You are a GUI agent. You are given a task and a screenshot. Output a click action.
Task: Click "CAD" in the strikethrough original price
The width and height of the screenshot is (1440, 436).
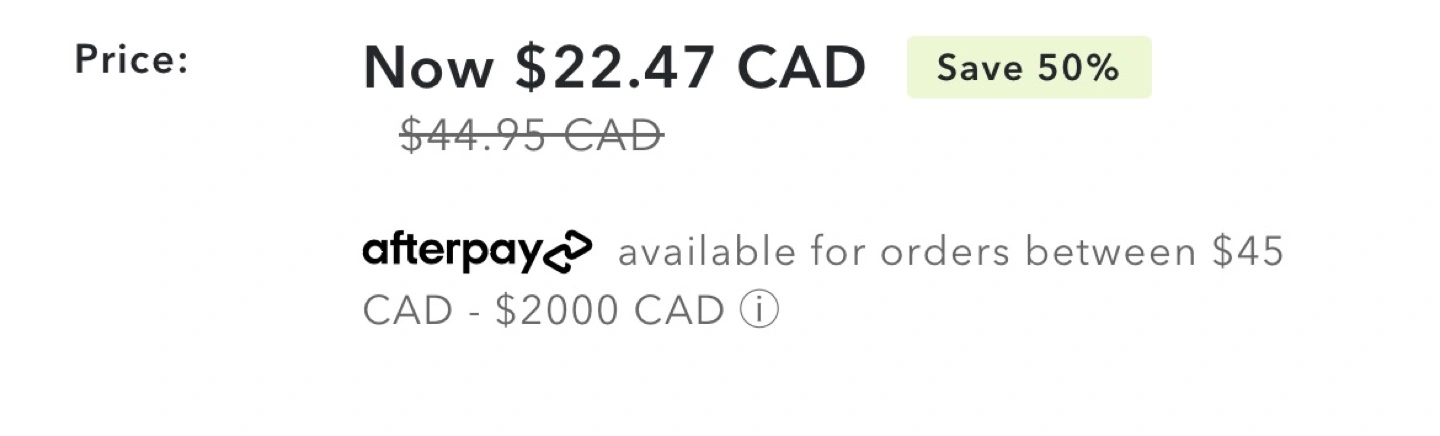tap(614, 135)
